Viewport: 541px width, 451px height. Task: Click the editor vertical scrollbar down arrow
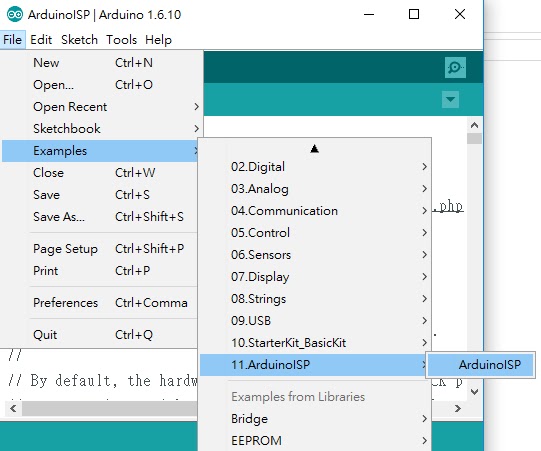(474, 392)
